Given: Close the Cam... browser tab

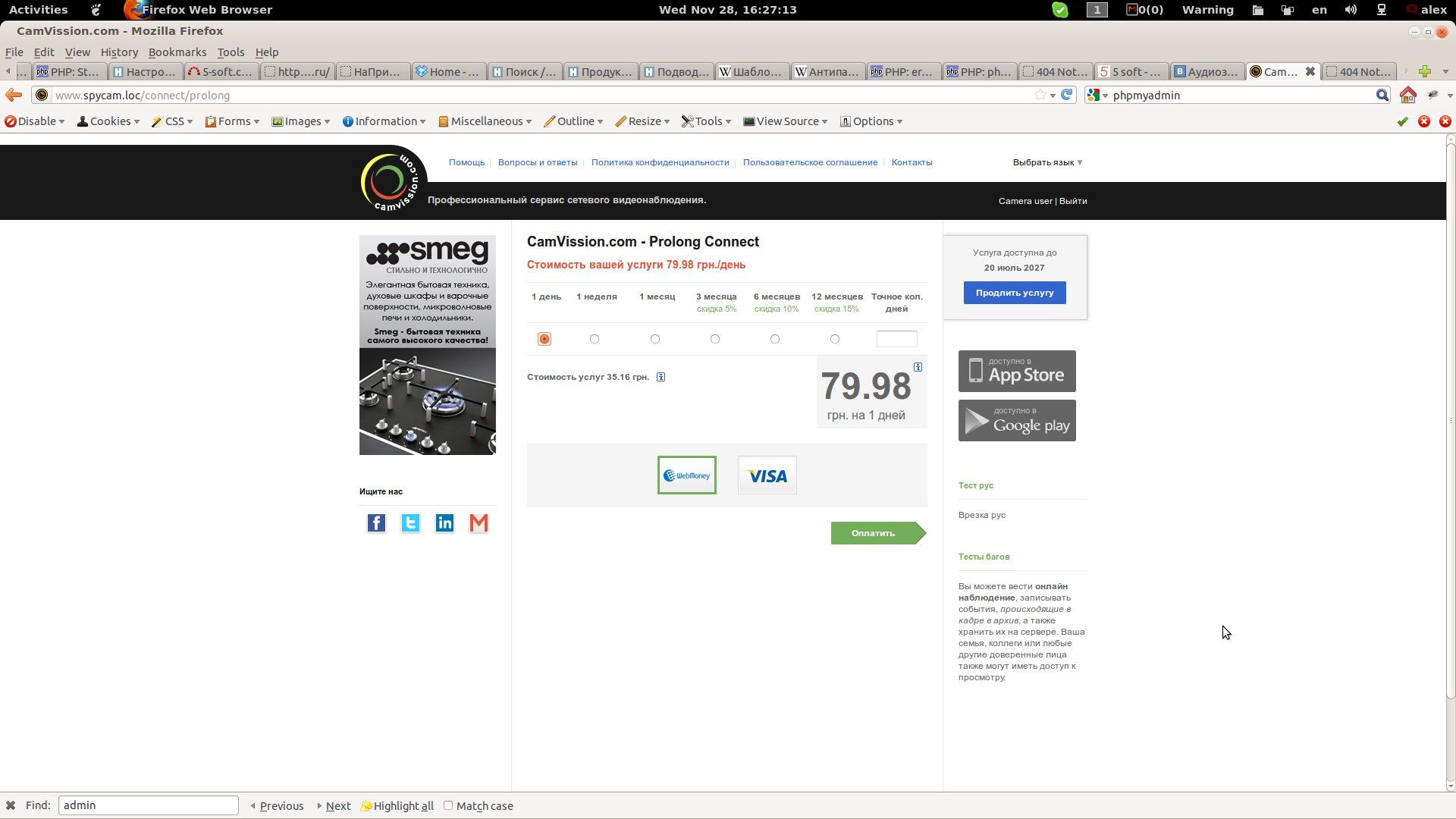Looking at the screenshot, I should tap(1310, 71).
